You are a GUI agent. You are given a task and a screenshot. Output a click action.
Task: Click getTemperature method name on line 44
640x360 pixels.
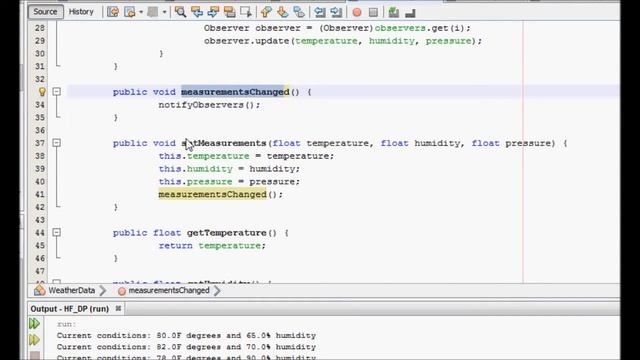[227, 233]
